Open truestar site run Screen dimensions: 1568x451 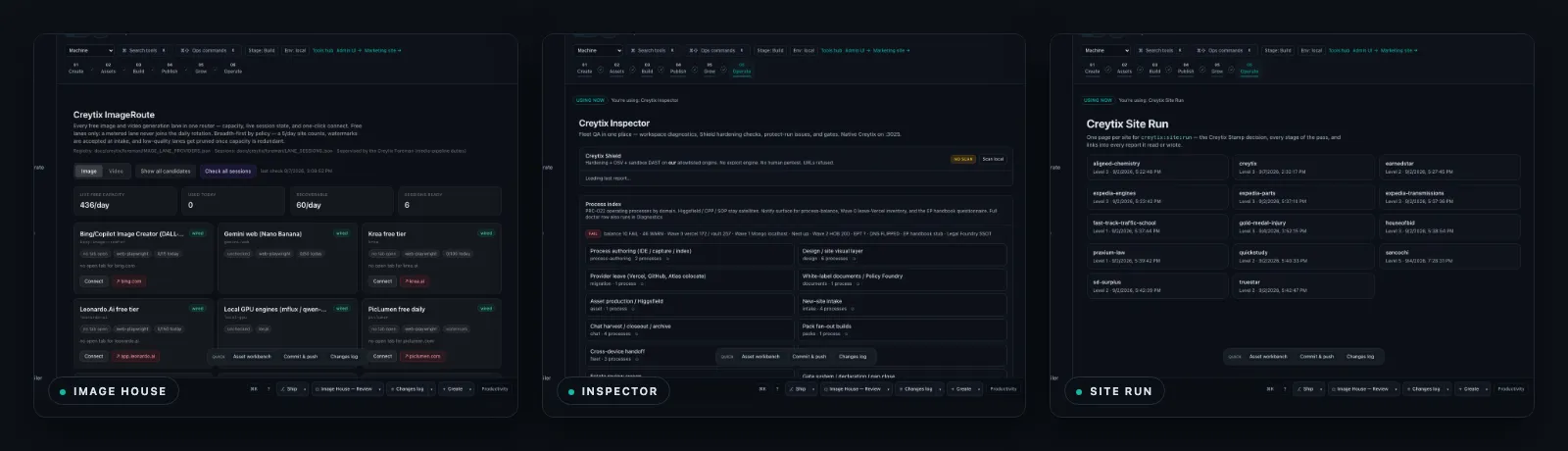pos(1303,285)
